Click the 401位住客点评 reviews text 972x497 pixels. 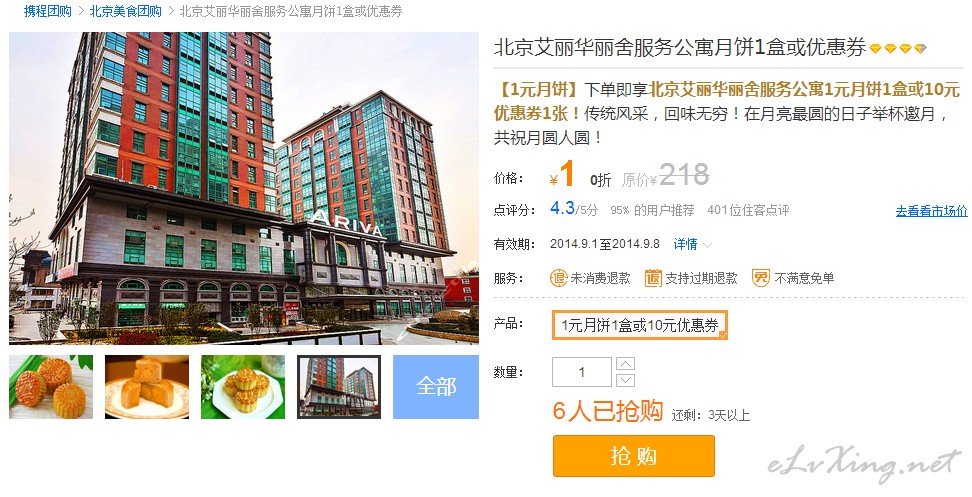748,210
